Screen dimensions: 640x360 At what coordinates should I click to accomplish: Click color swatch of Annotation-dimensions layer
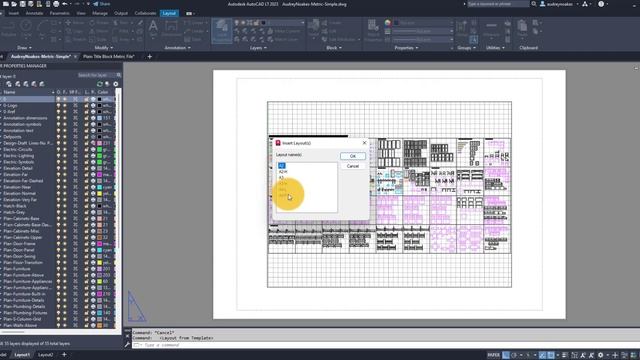(x=99, y=118)
